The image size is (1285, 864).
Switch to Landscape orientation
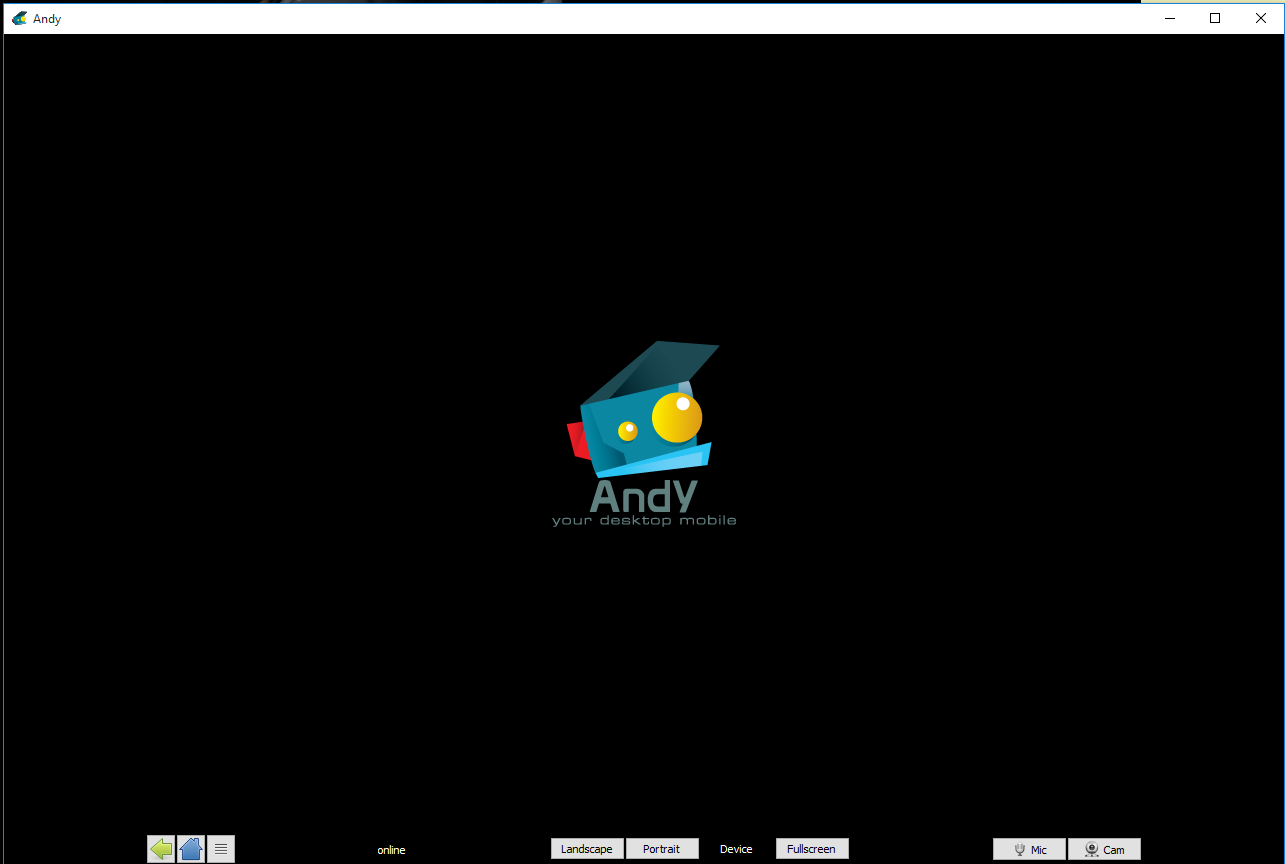[x=587, y=849]
